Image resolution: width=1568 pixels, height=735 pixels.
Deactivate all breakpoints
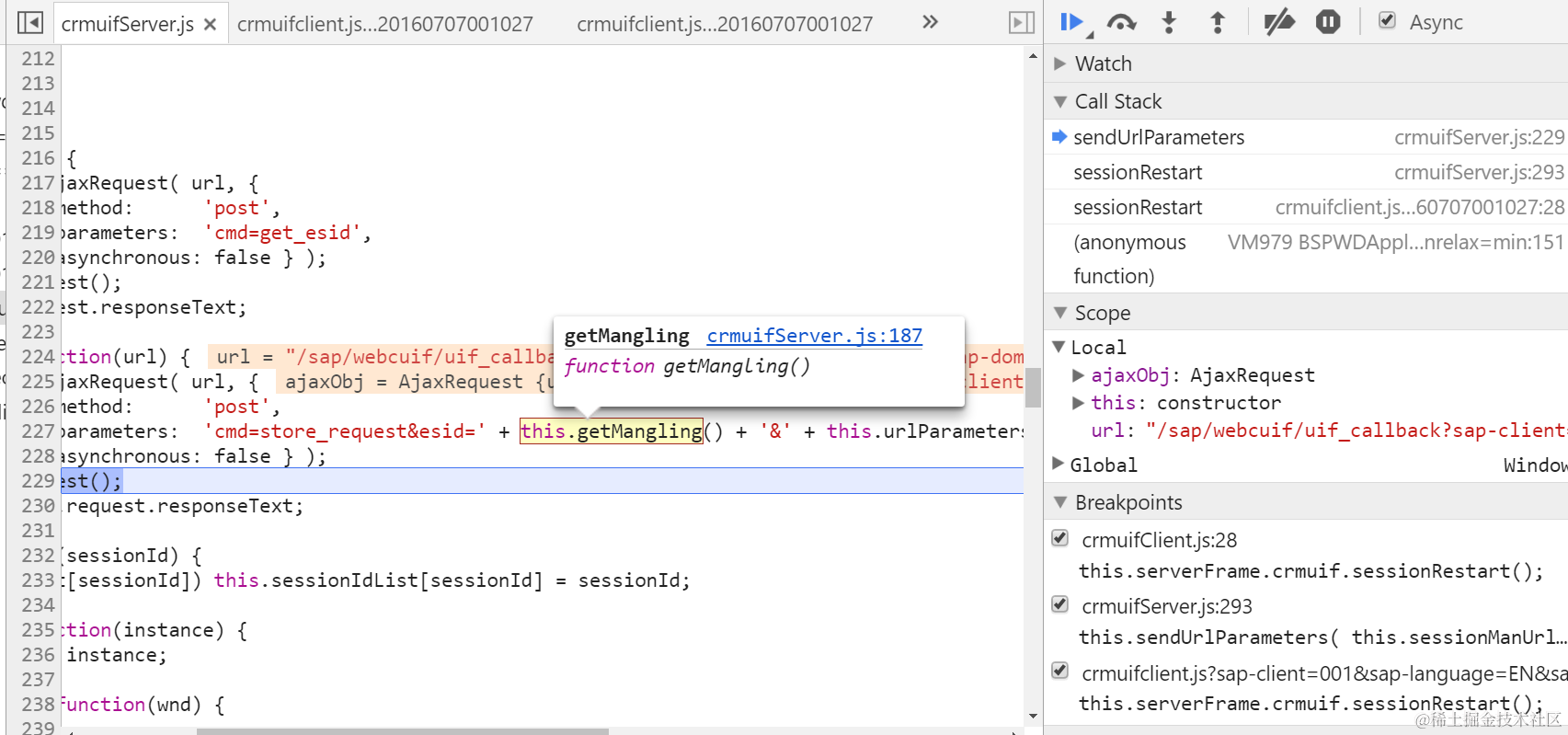[x=1279, y=22]
